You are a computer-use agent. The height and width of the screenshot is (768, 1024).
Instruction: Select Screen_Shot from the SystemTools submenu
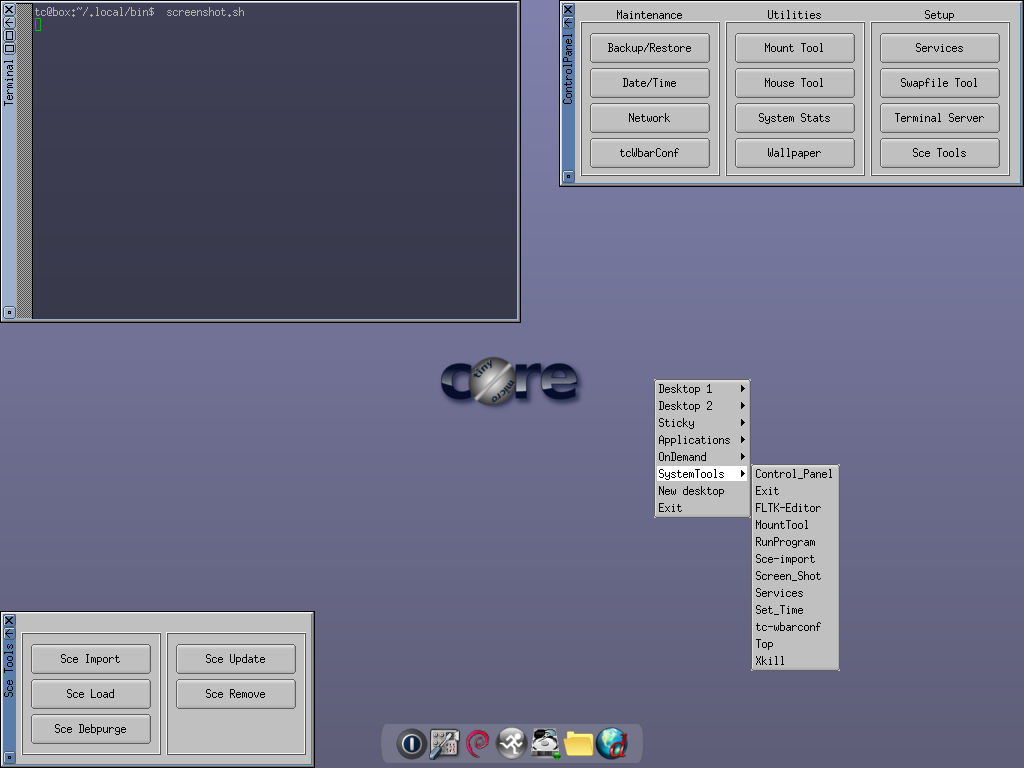tap(788, 576)
